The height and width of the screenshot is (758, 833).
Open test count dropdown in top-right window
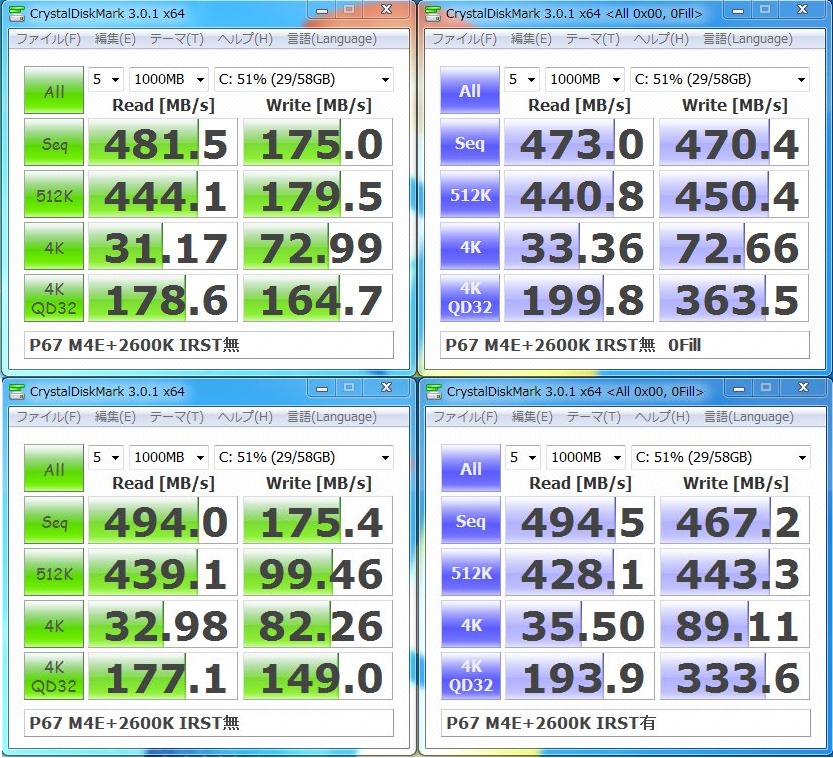pos(522,80)
